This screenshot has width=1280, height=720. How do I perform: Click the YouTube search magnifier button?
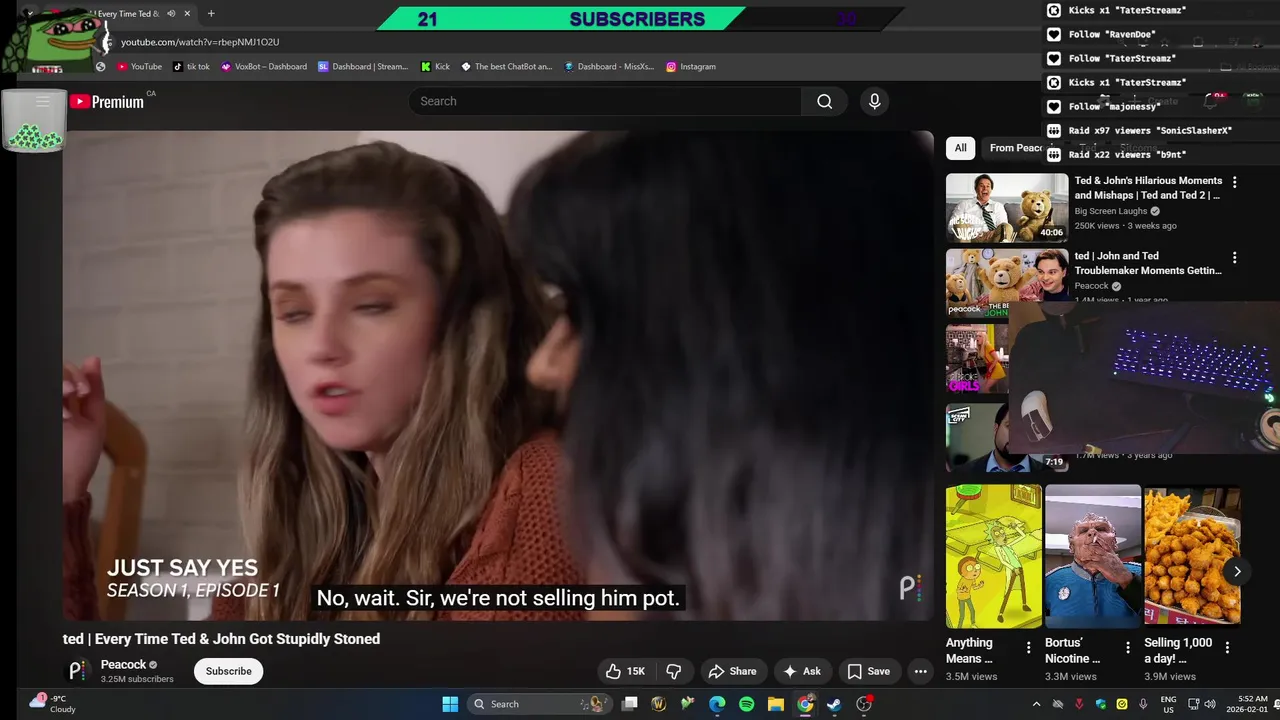(824, 101)
